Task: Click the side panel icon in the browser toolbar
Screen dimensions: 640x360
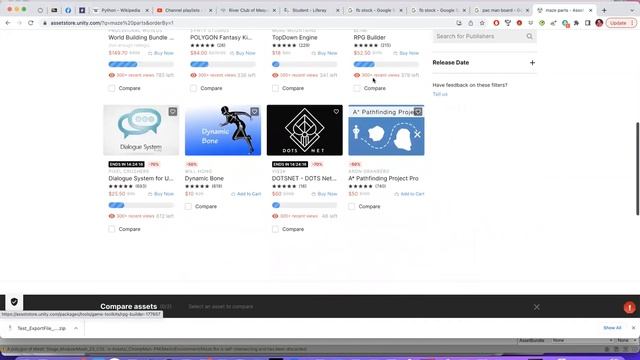Action: coord(588,23)
